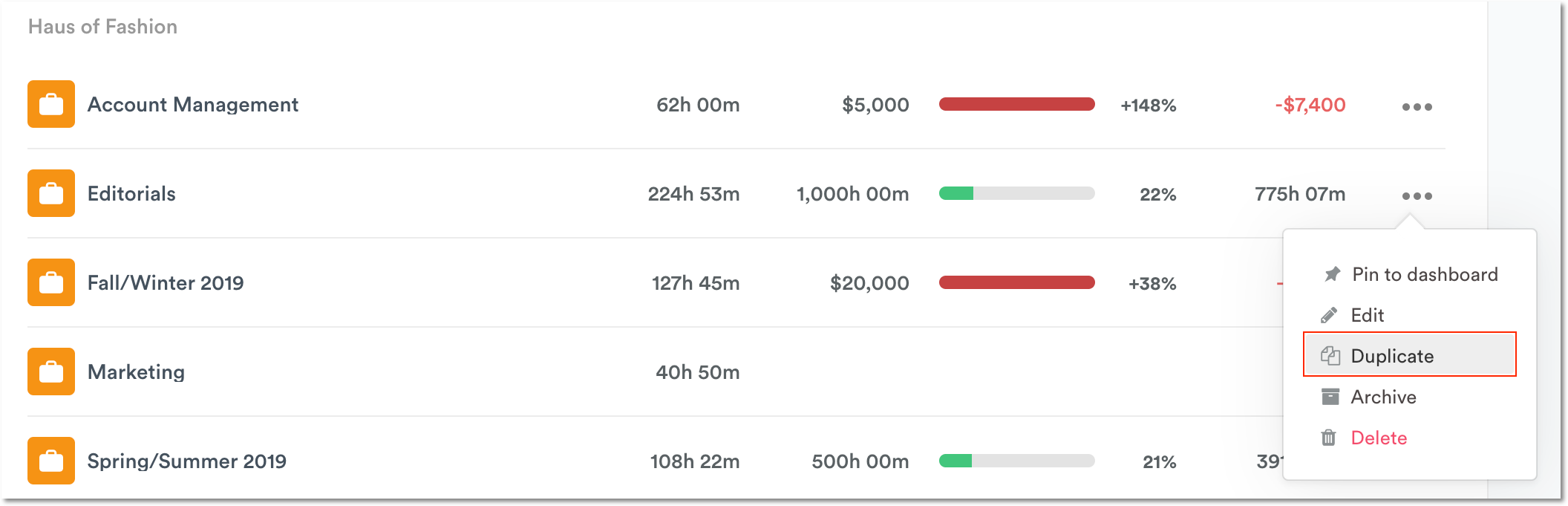Select Archive from the project menu

click(x=1383, y=397)
